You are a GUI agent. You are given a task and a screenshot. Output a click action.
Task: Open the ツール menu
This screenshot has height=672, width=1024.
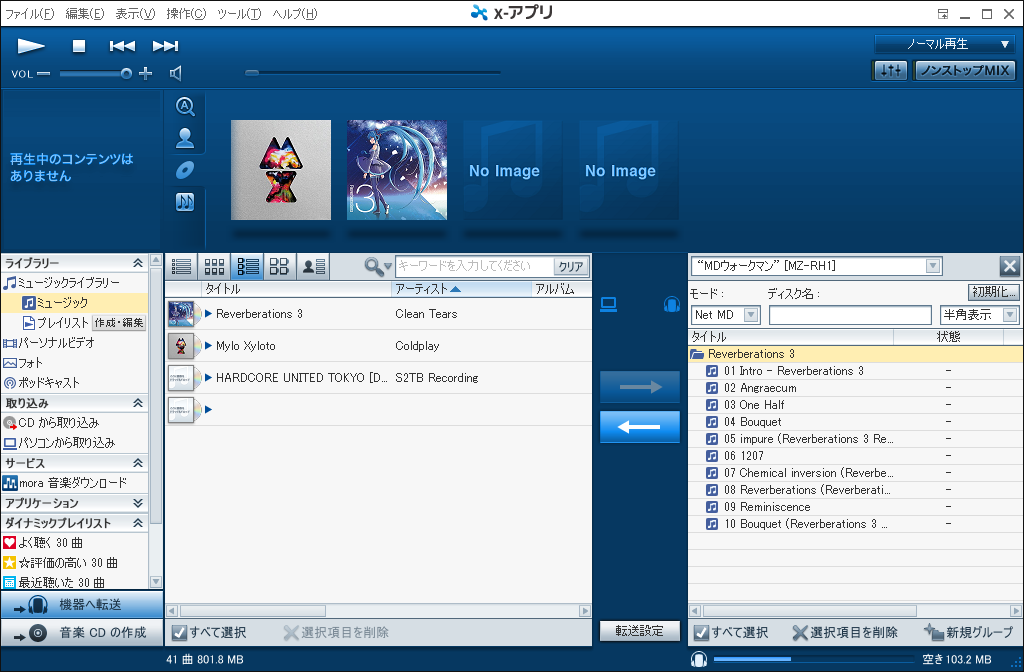[239, 14]
